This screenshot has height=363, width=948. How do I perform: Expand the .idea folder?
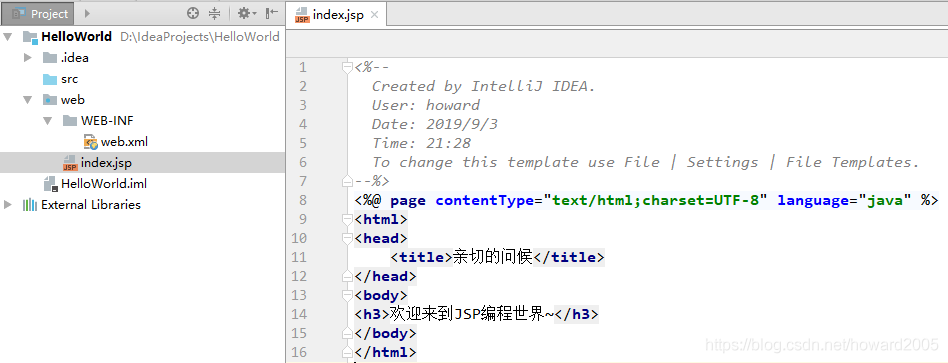click(x=27, y=58)
